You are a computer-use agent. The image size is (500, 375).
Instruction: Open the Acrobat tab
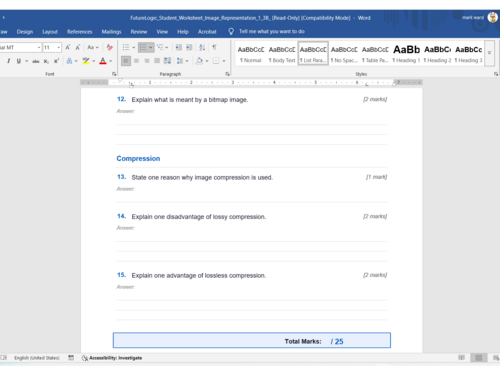pos(207,32)
